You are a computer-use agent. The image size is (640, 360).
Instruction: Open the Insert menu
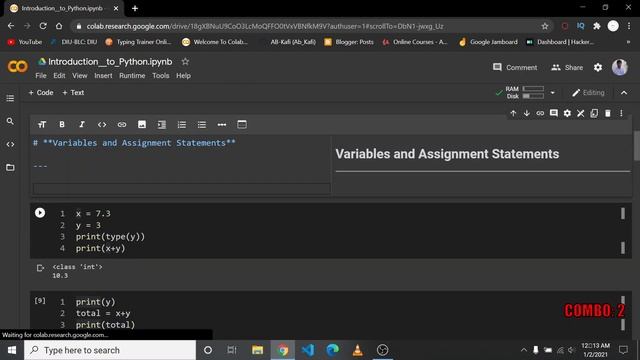coord(103,76)
